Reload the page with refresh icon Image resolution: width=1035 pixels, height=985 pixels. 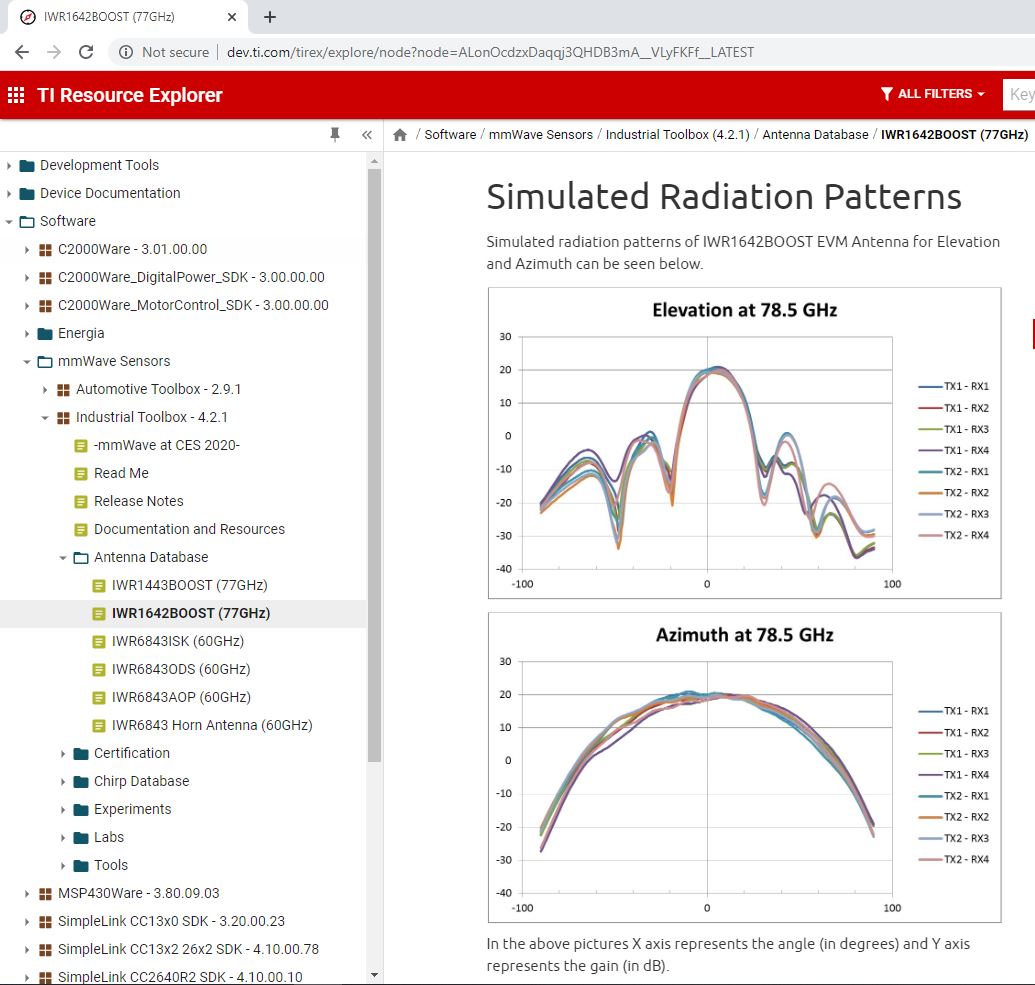point(86,52)
